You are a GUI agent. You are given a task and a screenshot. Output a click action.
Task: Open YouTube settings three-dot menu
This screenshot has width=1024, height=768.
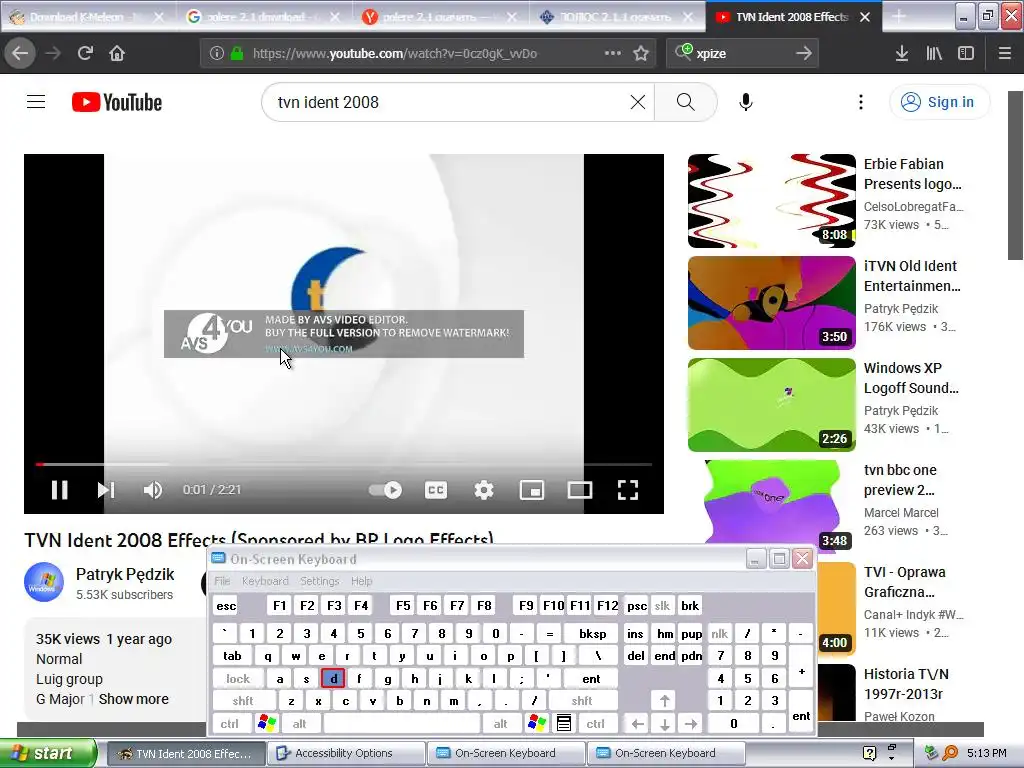(861, 102)
